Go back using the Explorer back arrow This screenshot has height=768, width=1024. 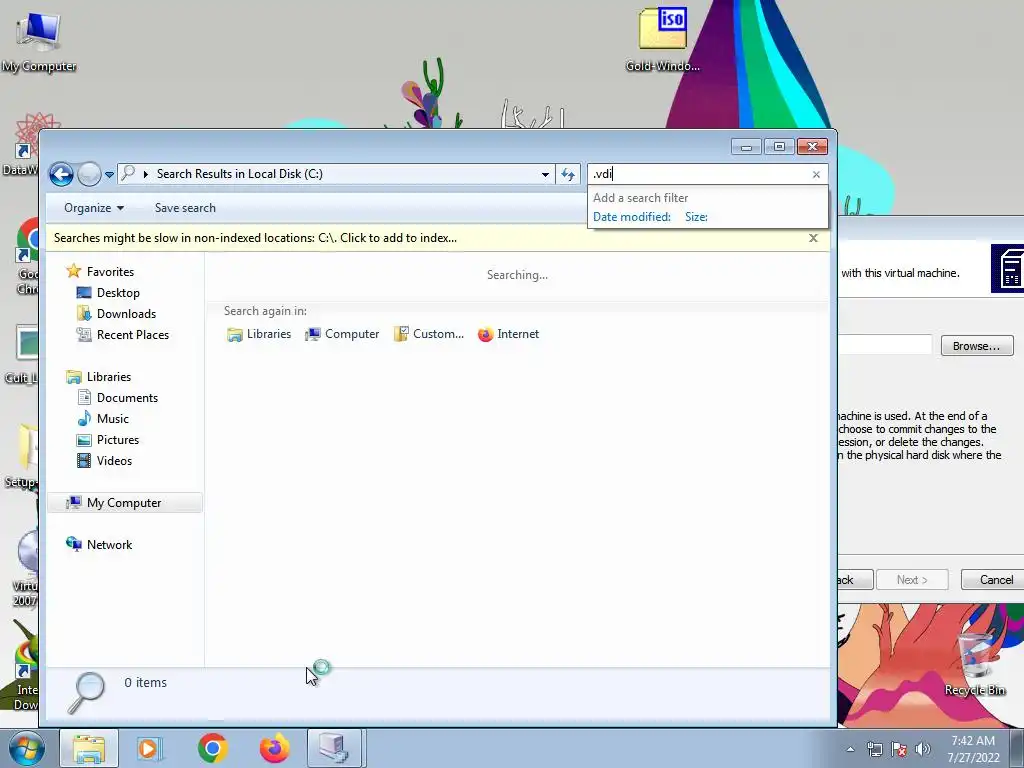point(61,174)
